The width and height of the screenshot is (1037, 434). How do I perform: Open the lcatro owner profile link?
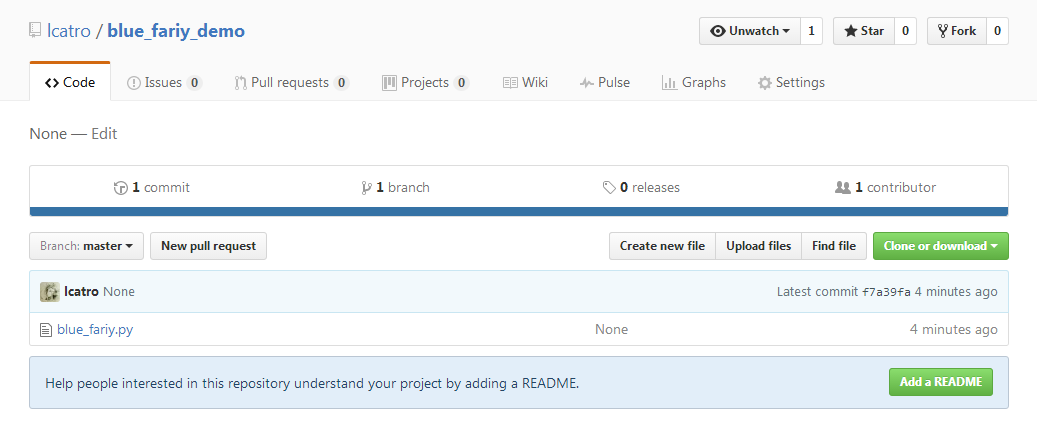coord(69,30)
